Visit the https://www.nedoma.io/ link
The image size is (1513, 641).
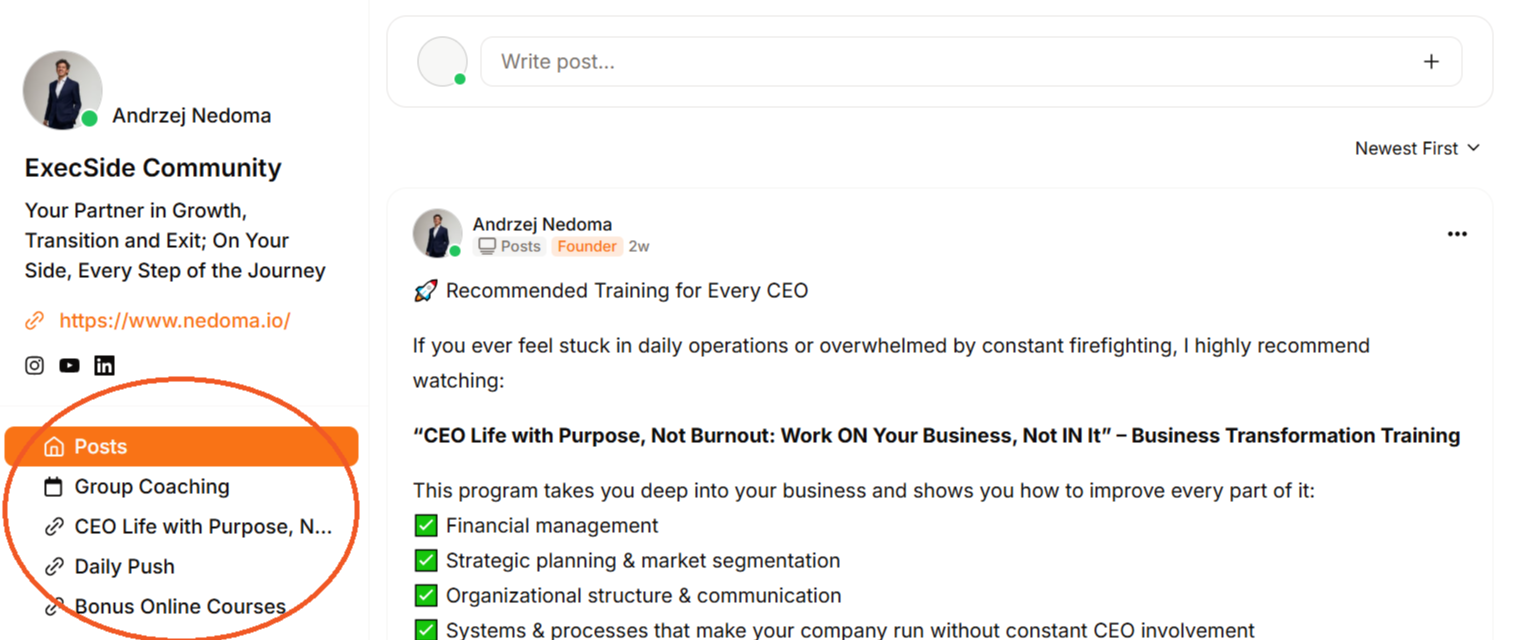point(175,321)
